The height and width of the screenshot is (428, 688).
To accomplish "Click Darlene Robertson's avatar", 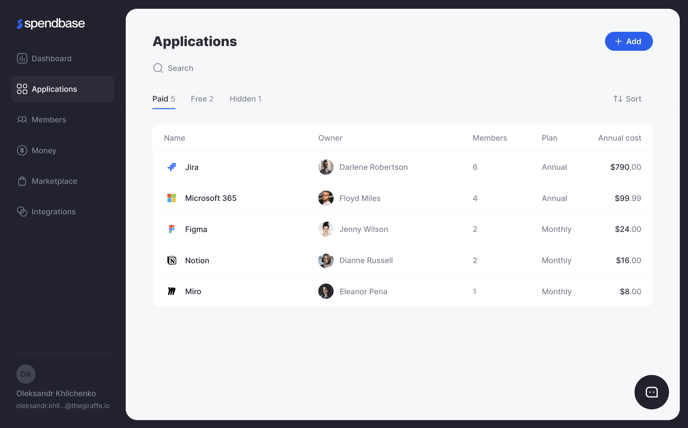I will point(326,167).
